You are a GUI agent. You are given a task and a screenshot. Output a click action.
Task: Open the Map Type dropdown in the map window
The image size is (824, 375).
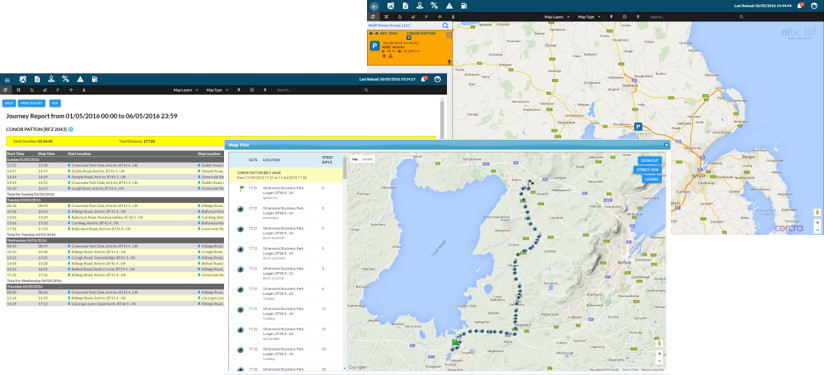pyautogui.click(x=589, y=17)
